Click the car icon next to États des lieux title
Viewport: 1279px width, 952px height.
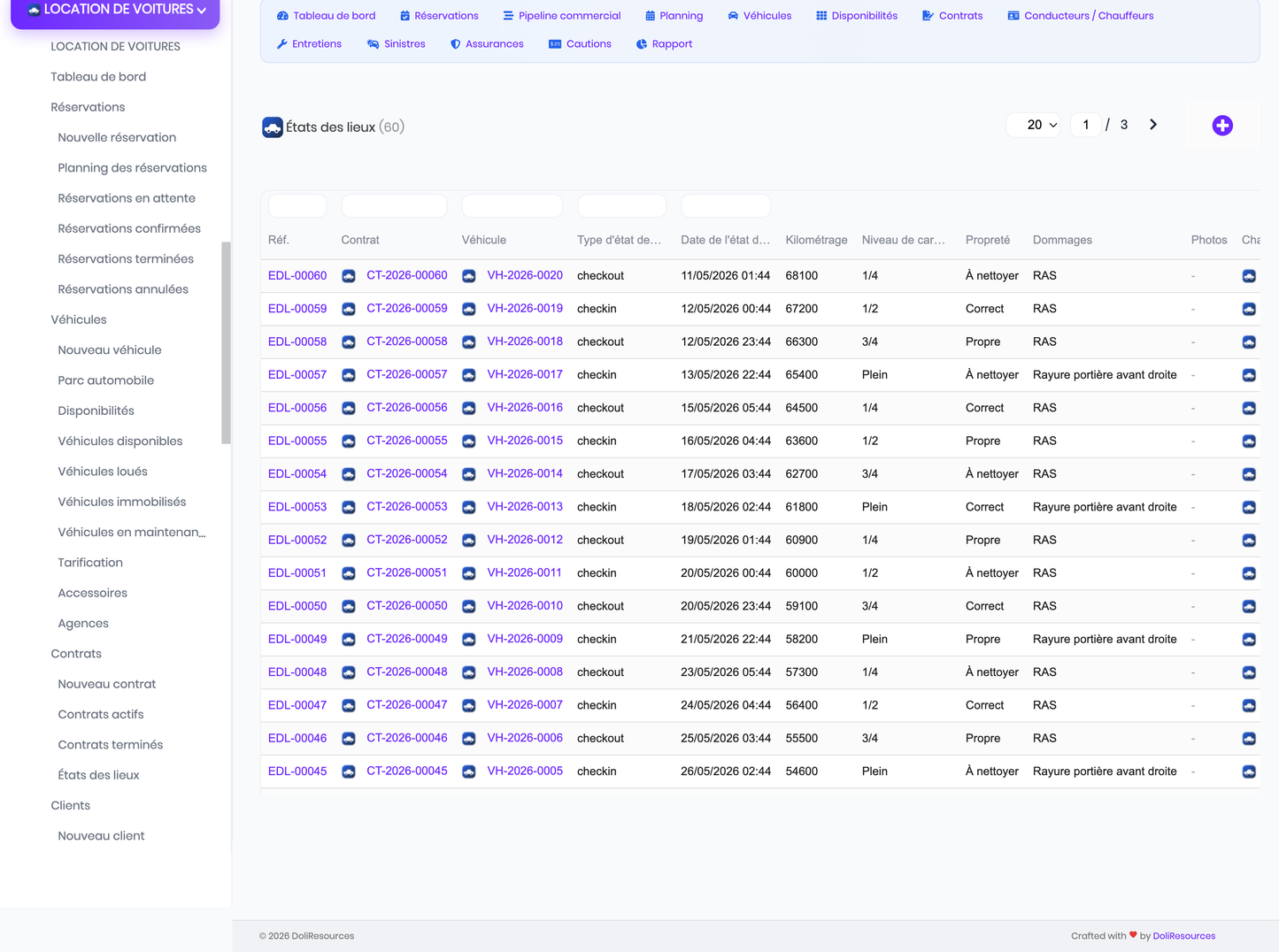point(273,127)
